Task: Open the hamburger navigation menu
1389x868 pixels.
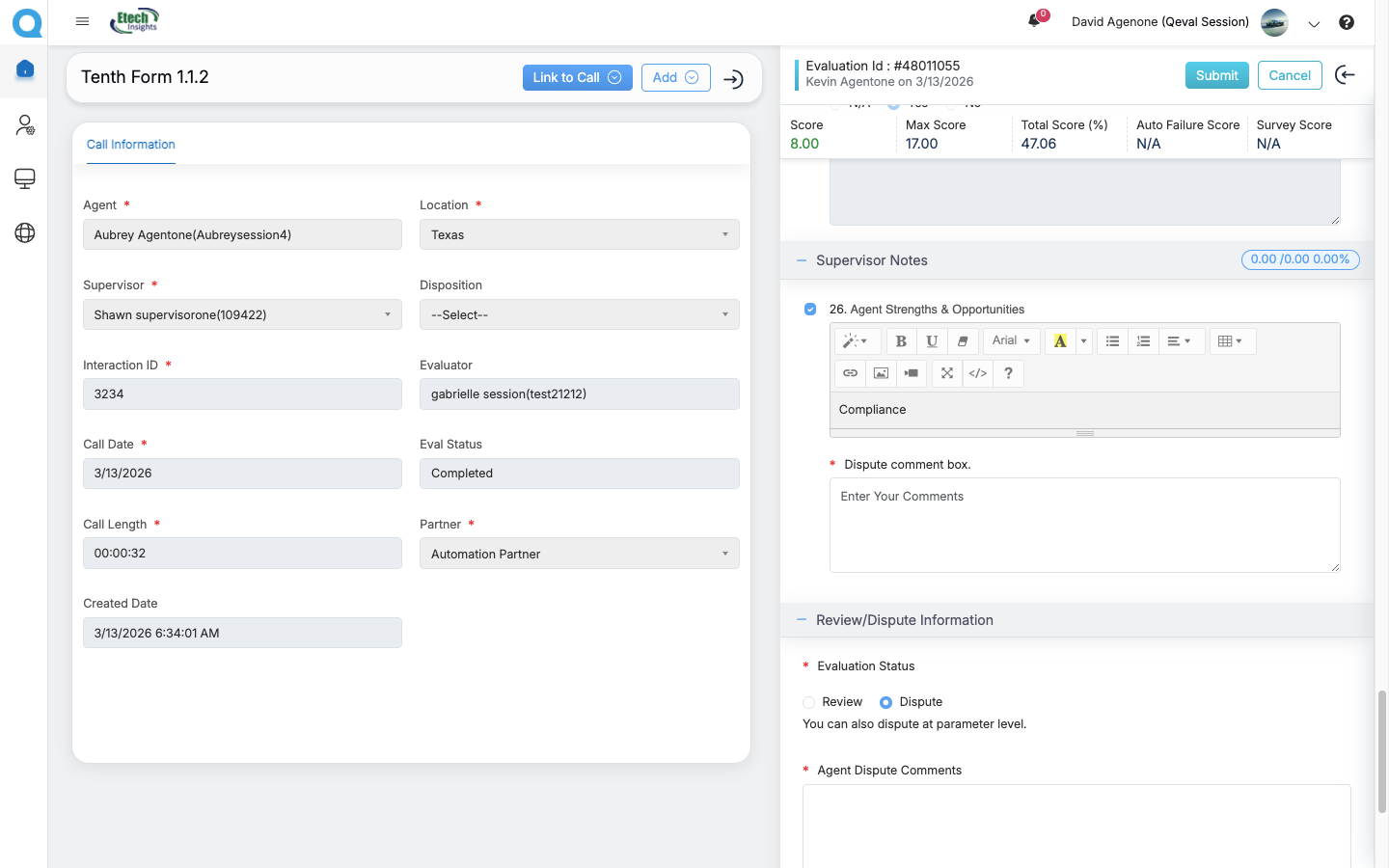Action: 82,21
